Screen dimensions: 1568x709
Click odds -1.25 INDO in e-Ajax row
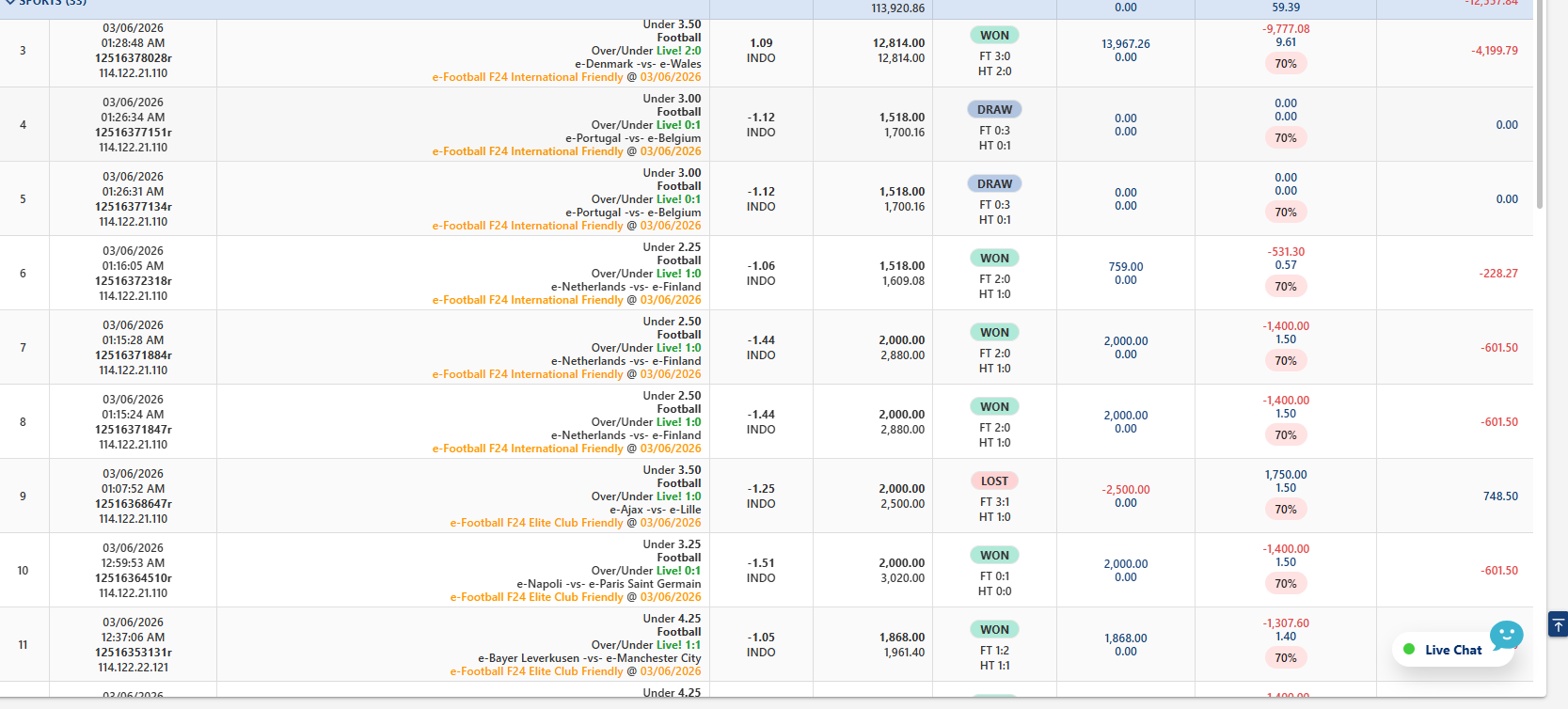(x=761, y=496)
